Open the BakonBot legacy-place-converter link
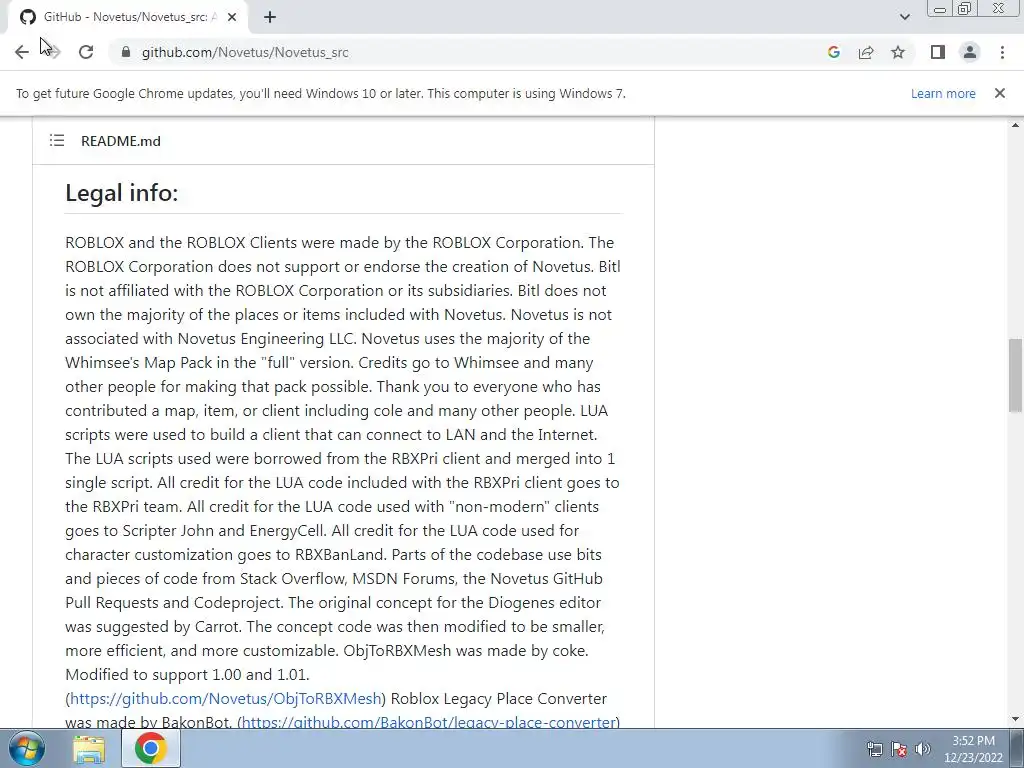The width and height of the screenshot is (1024, 768). tap(429, 722)
